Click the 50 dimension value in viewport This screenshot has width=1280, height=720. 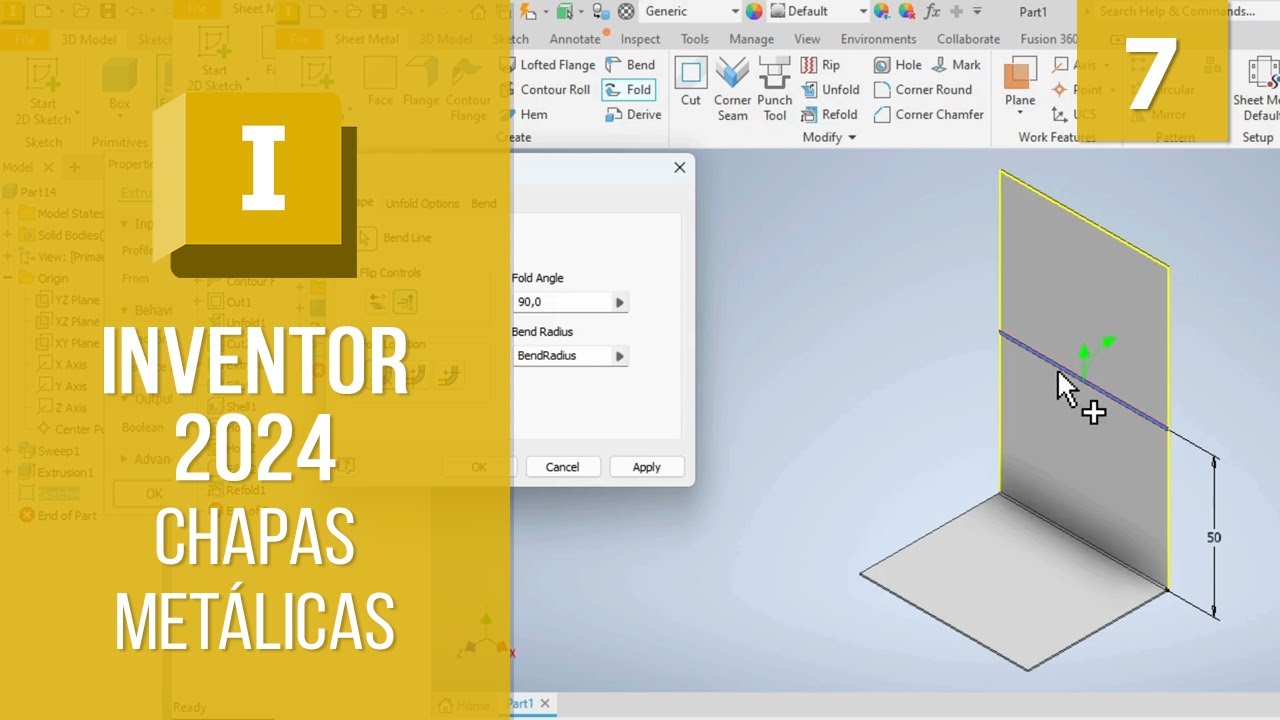pyautogui.click(x=1214, y=538)
